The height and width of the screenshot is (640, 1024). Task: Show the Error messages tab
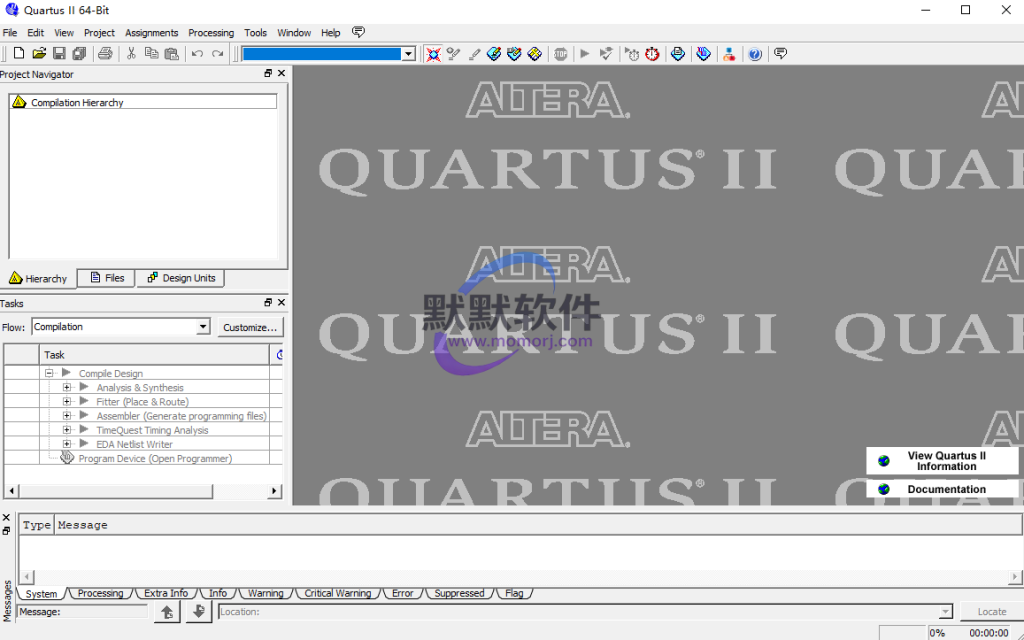point(402,593)
